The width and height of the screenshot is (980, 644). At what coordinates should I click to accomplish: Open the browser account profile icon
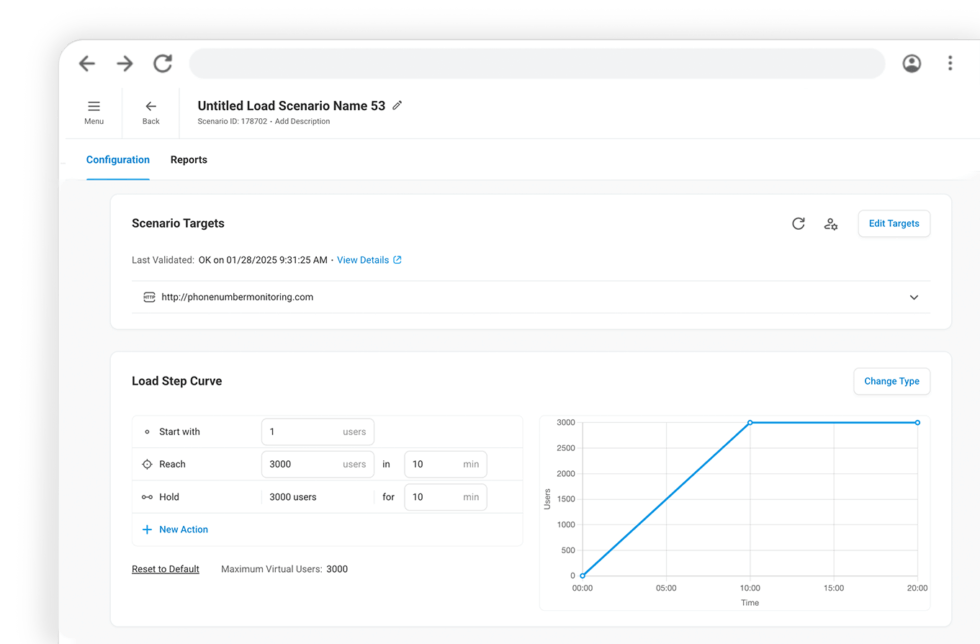pos(911,63)
